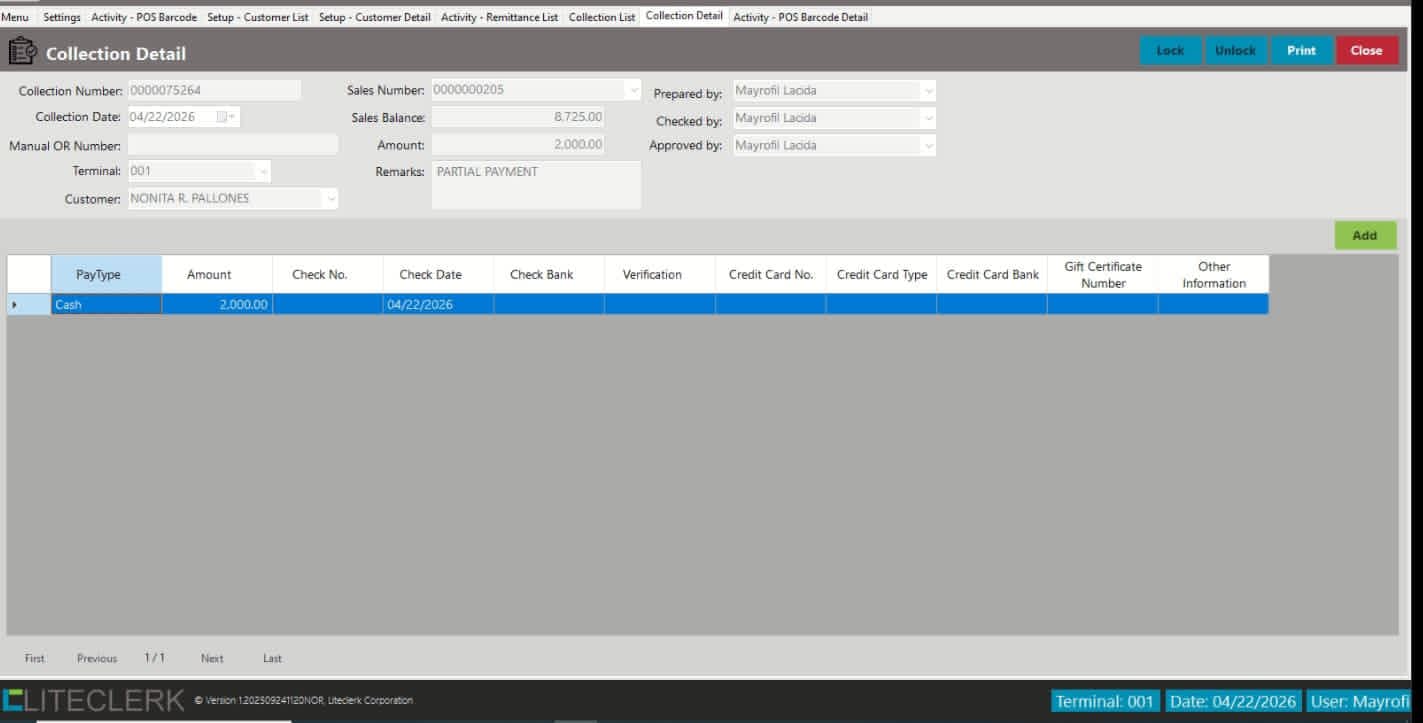The width and height of the screenshot is (1423, 723).
Task: Go to Previous record
Action: point(97,658)
